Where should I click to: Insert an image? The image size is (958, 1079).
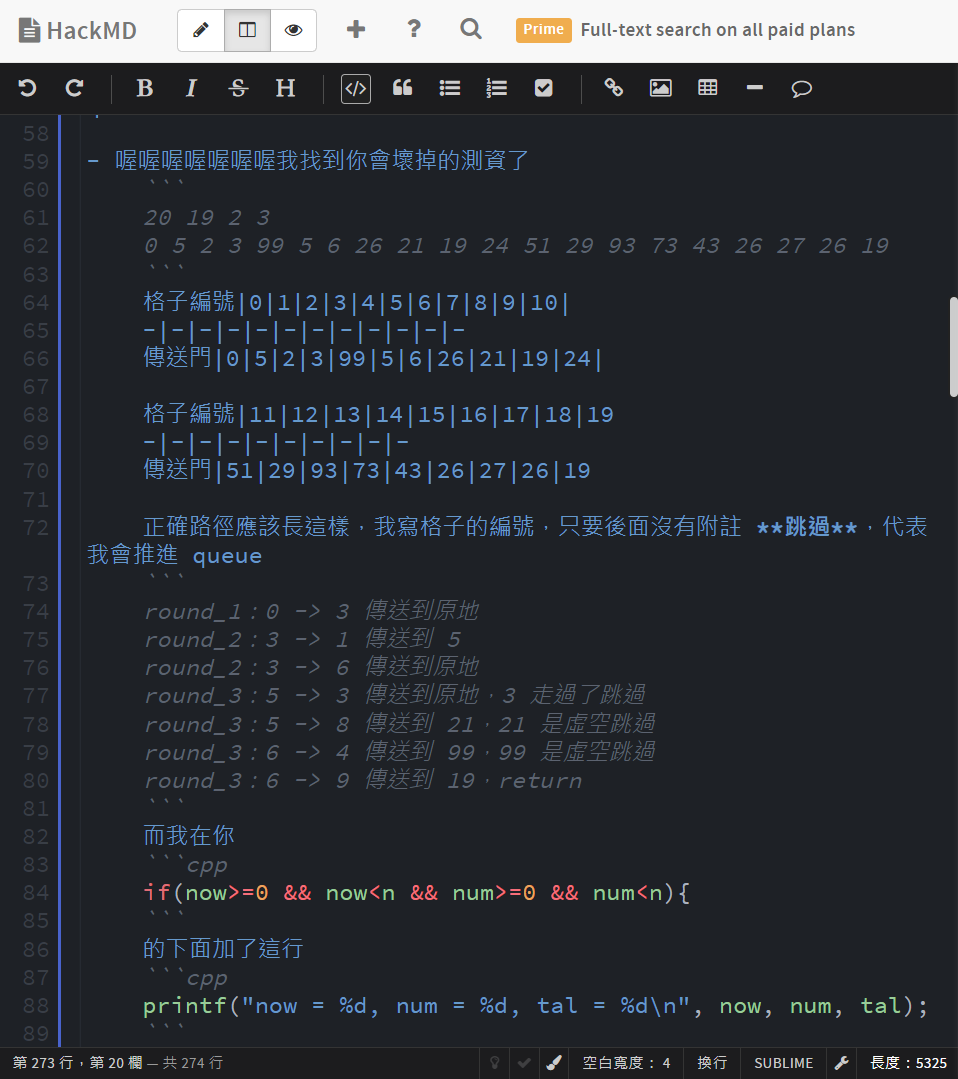click(661, 88)
